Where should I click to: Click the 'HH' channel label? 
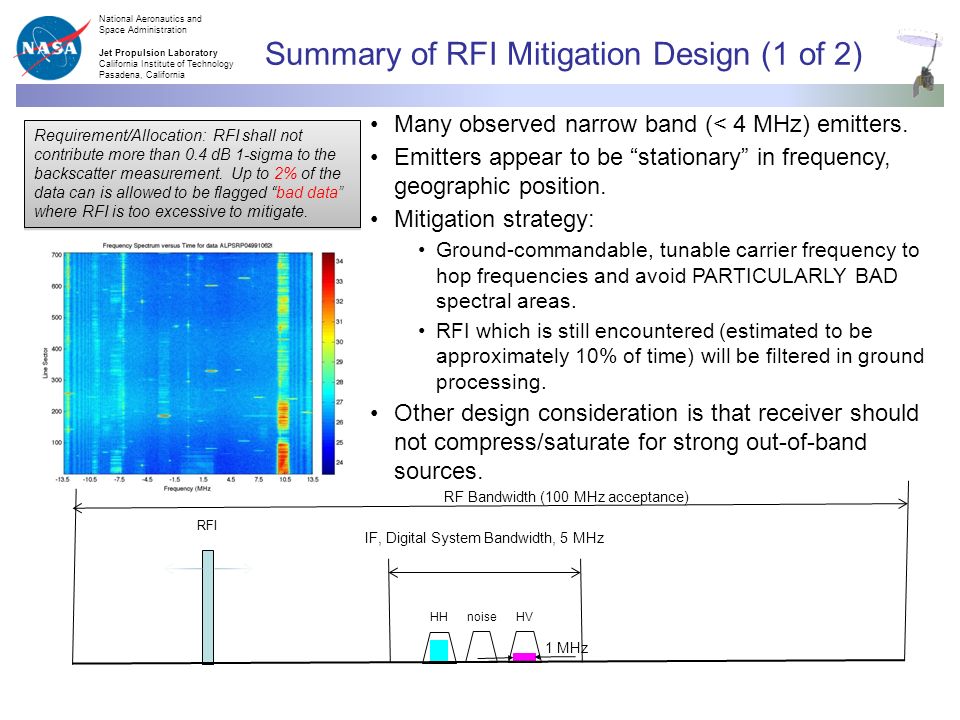pos(438,617)
